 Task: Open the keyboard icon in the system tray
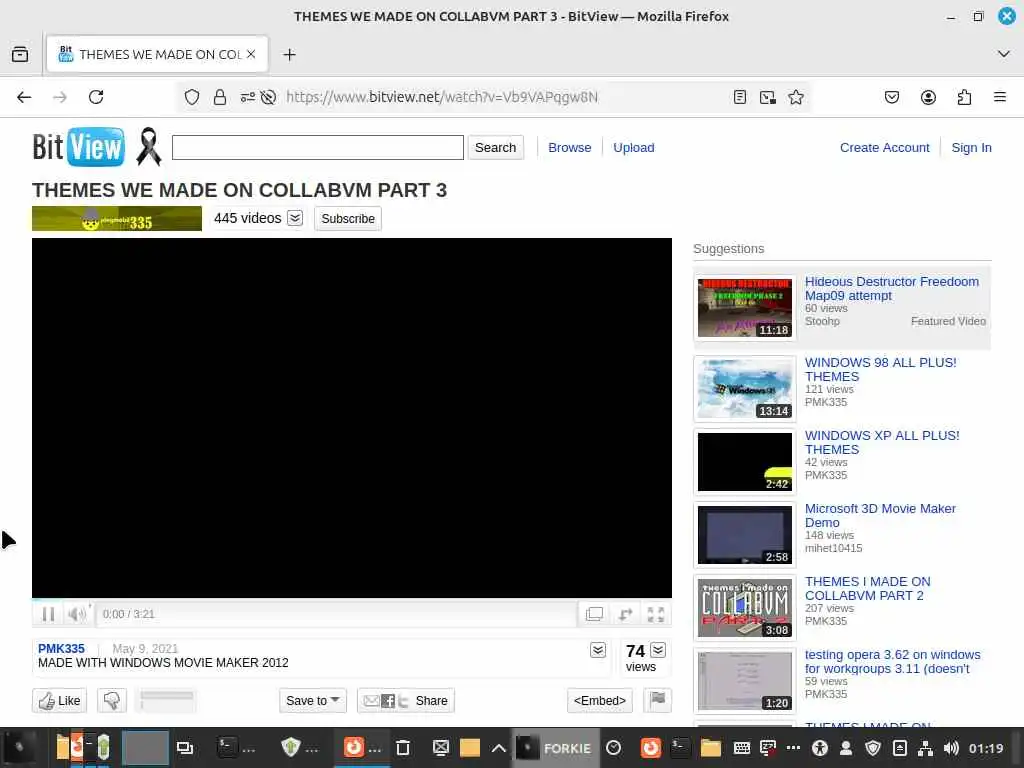741,748
